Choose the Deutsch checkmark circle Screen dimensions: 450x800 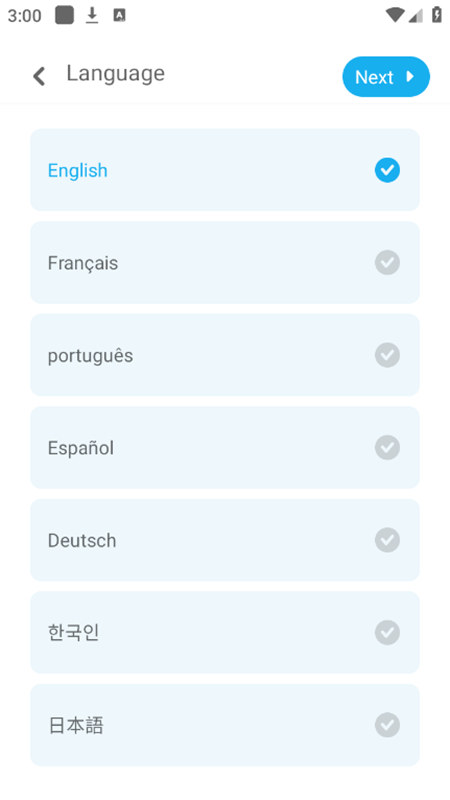click(x=387, y=540)
